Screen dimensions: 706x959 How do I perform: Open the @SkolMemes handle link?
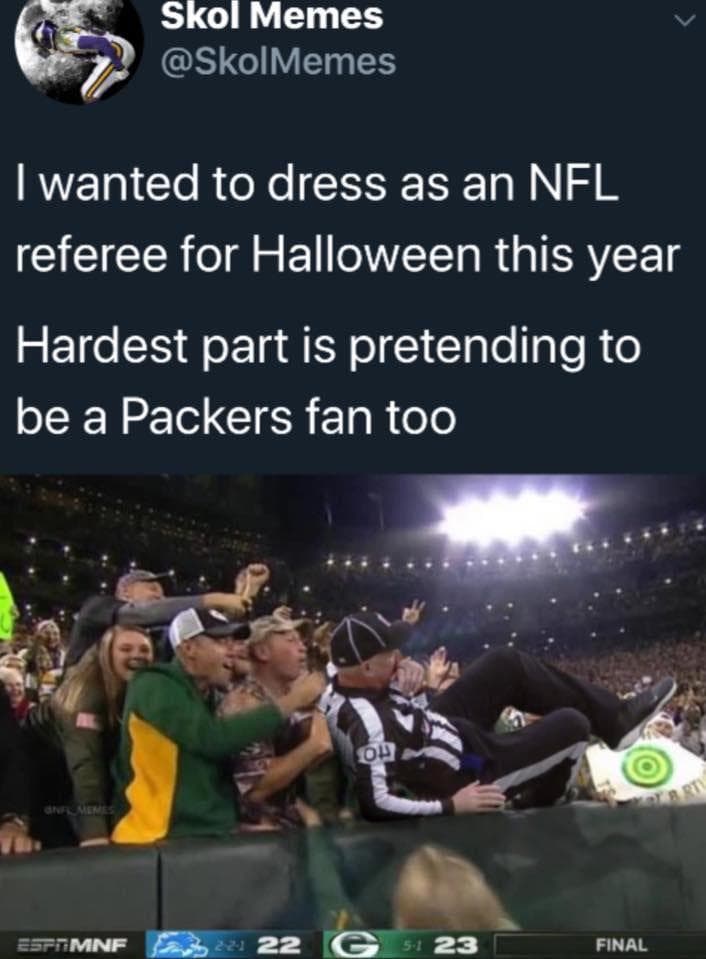click(x=278, y=62)
